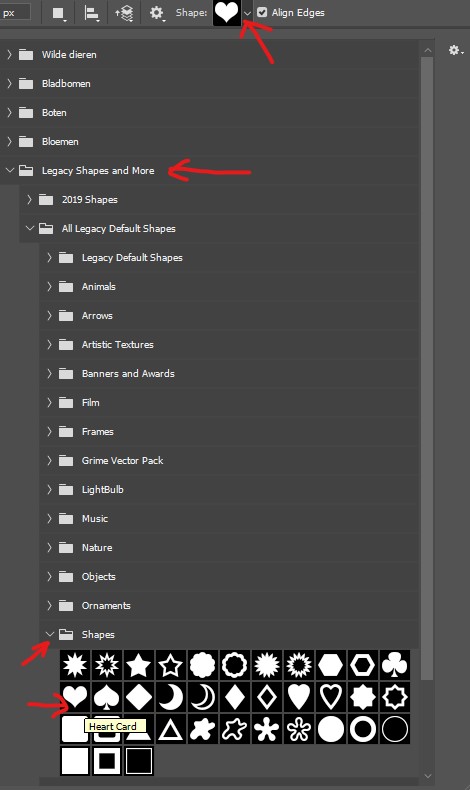Viewport: 470px width, 790px height.
Task: Click the path alignment icon
Action: coord(91,13)
